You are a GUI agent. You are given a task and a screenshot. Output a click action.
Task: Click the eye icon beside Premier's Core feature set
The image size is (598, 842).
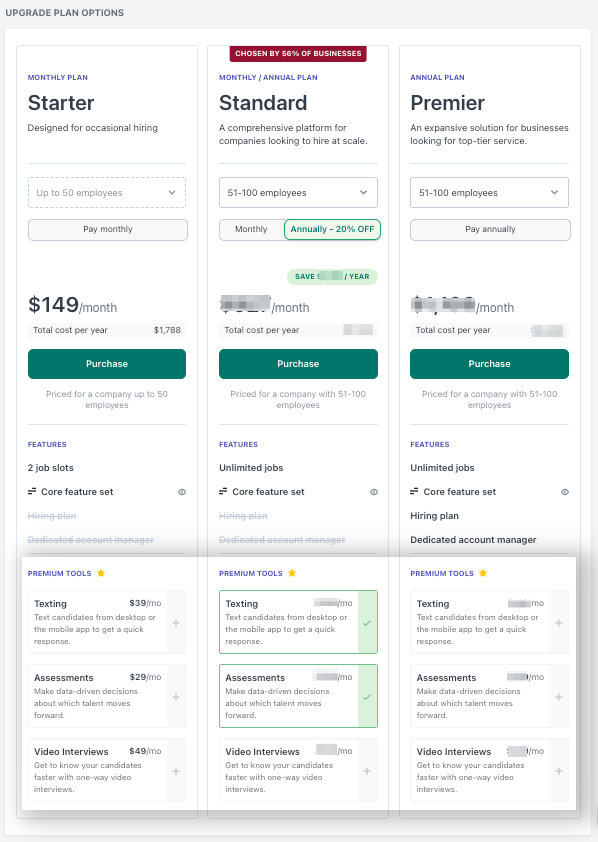pos(564,491)
